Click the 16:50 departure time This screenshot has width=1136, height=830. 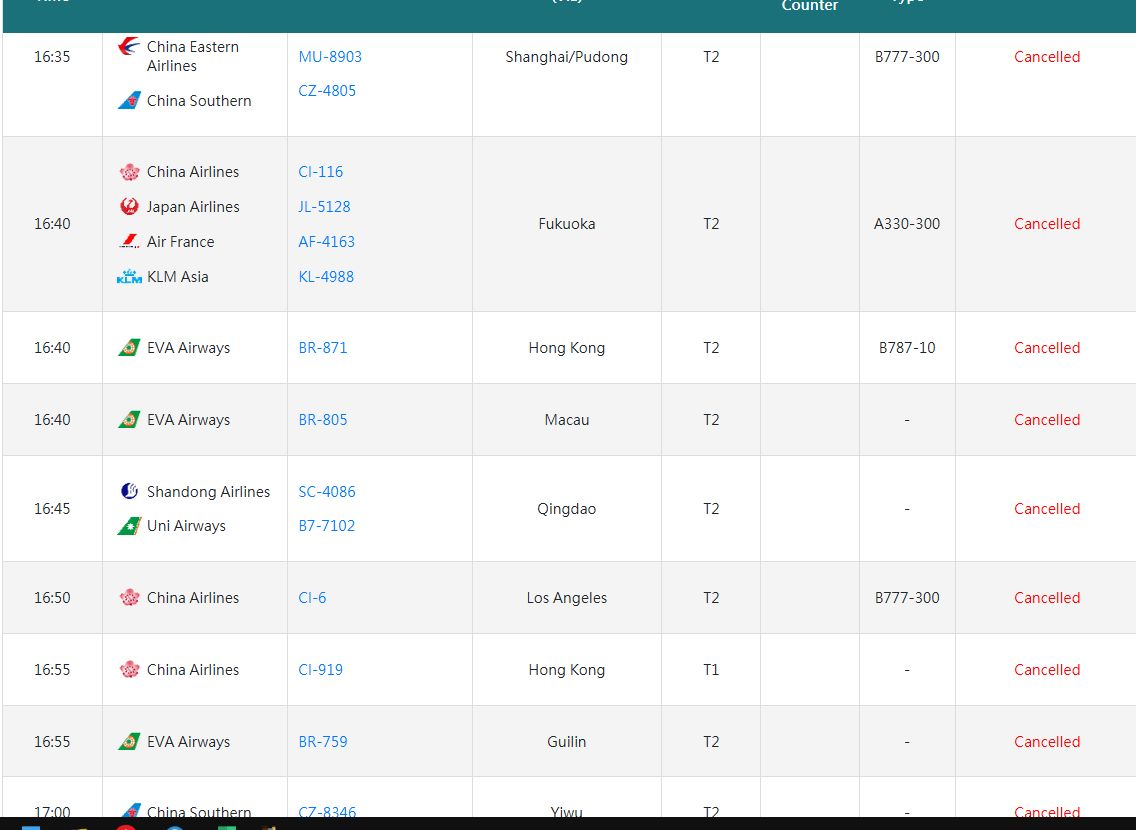click(x=52, y=598)
